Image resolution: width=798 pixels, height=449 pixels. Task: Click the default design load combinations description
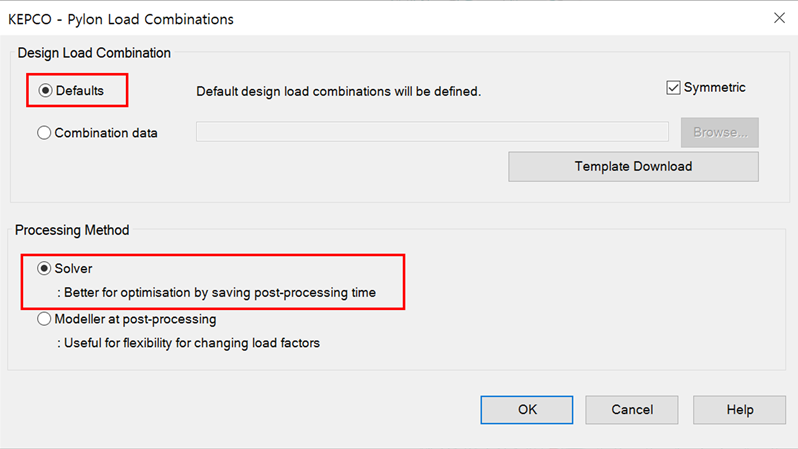(x=338, y=92)
